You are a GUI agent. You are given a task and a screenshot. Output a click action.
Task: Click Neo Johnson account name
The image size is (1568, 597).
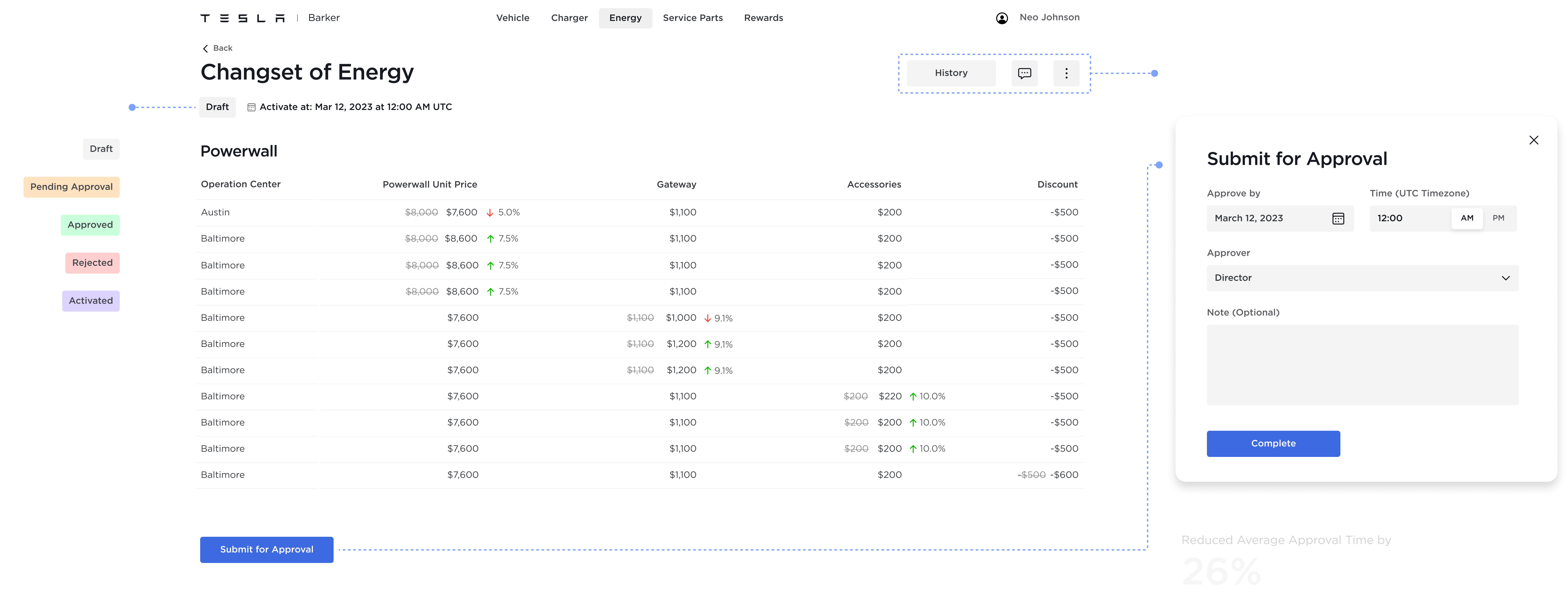pyautogui.click(x=1049, y=18)
